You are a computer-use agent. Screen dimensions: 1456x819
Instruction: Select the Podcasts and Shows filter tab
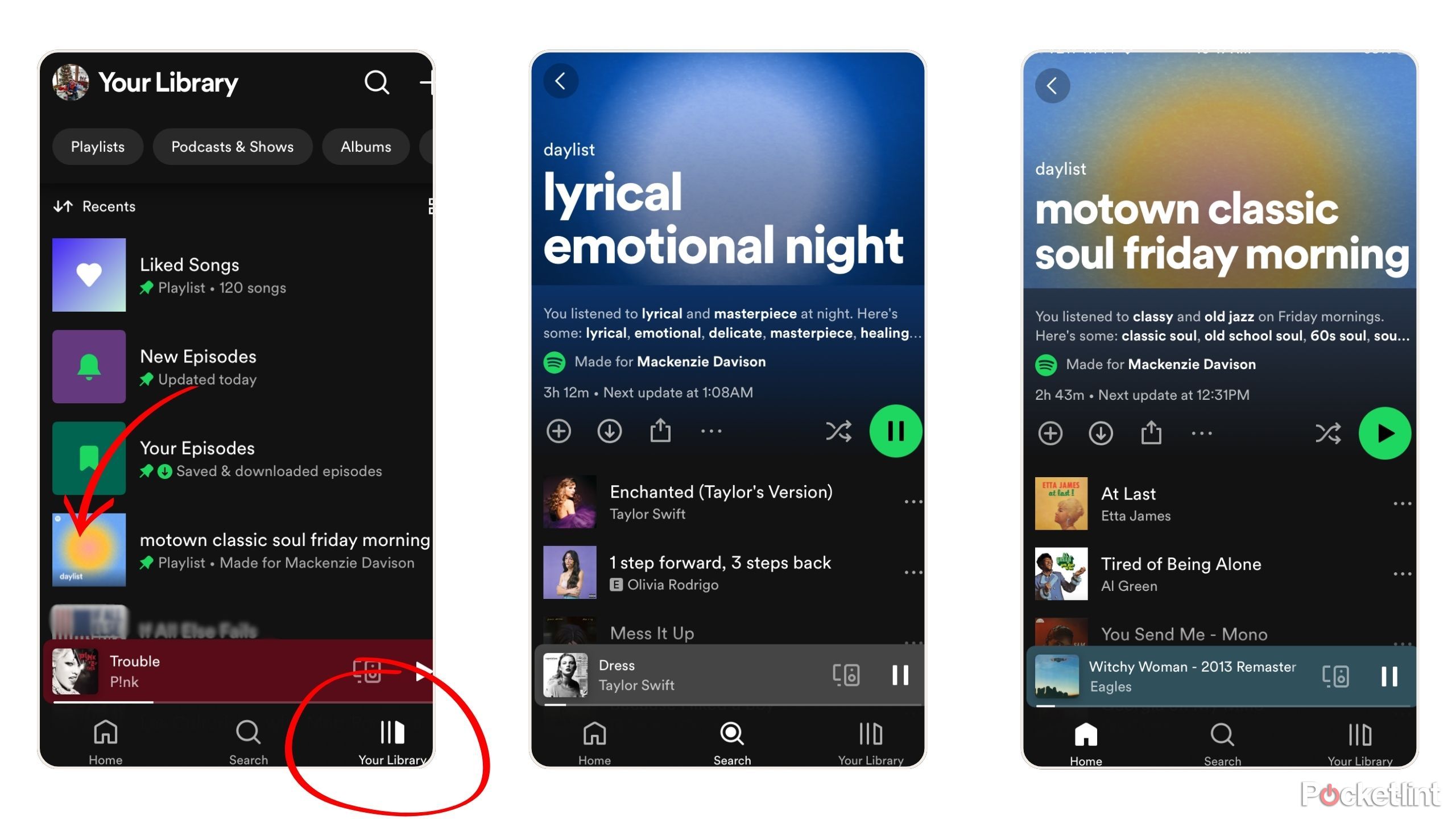pos(232,147)
